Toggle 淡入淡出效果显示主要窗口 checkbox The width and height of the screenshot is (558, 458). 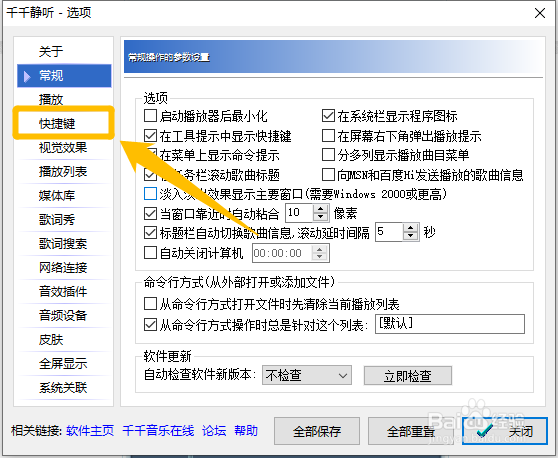tap(150, 194)
